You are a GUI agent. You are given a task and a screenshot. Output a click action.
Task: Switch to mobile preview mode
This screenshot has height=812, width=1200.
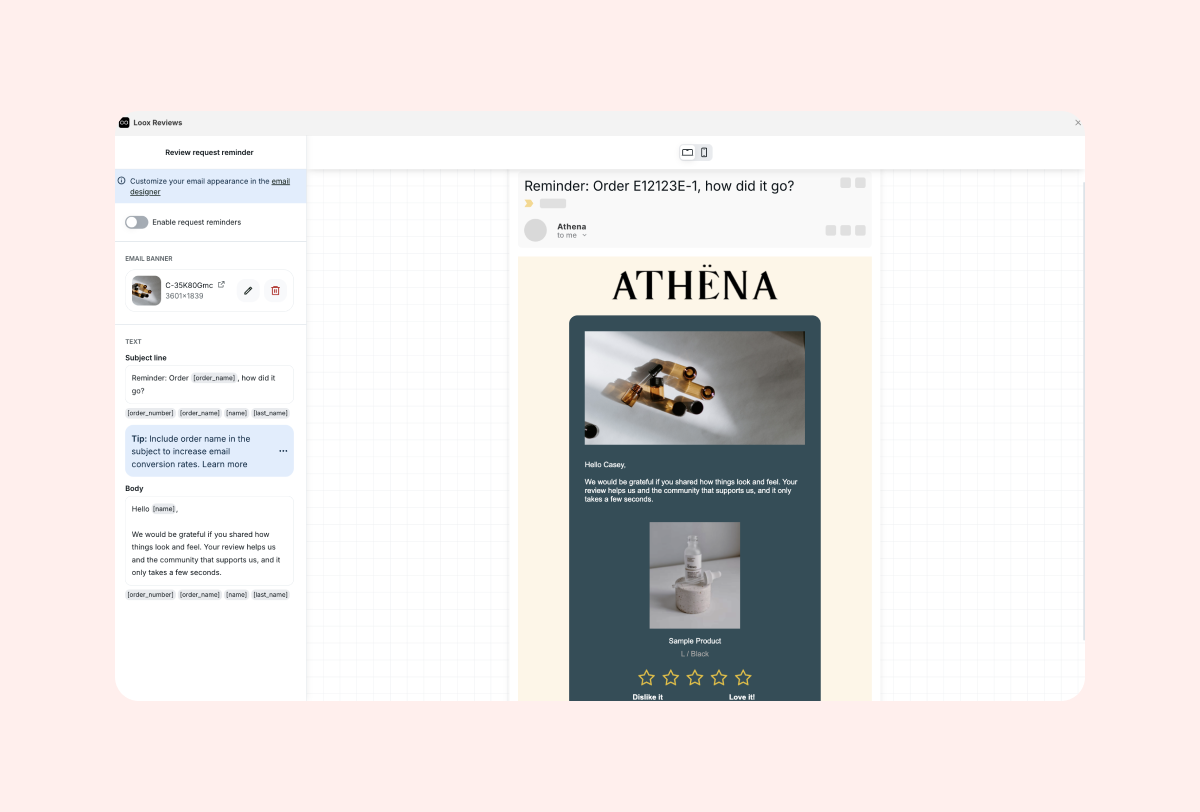click(704, 153)
